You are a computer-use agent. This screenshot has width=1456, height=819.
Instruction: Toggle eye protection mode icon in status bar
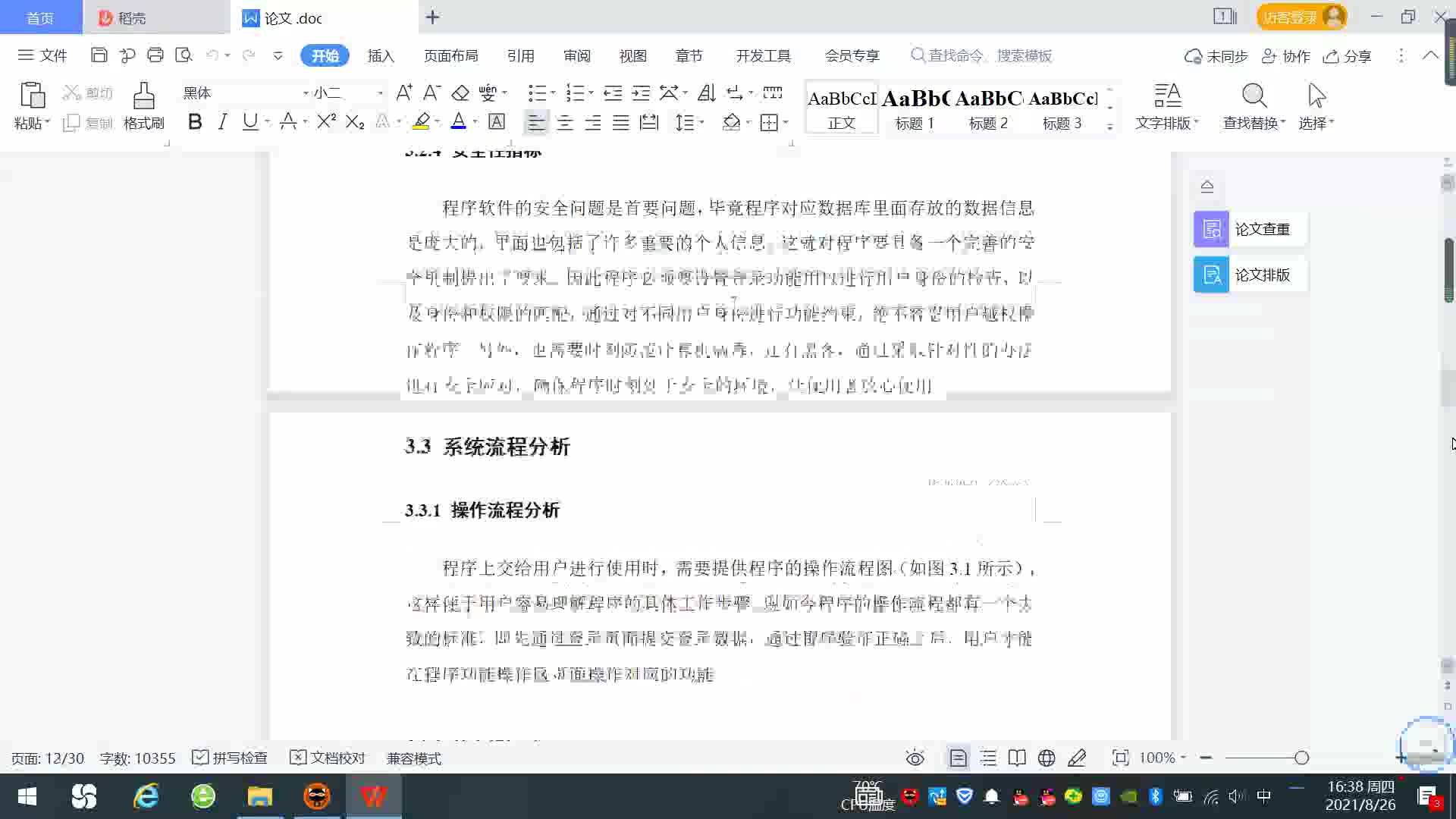point(915,758)
